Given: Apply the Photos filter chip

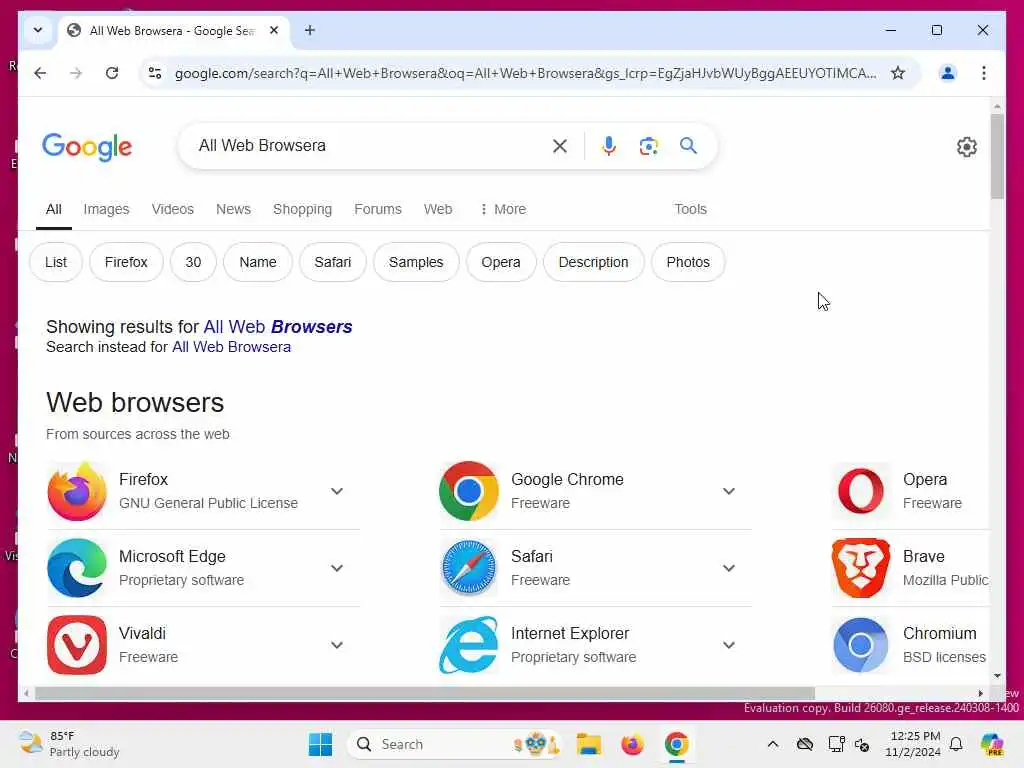Looking at the screenshot, I should [x=688, y=262].
